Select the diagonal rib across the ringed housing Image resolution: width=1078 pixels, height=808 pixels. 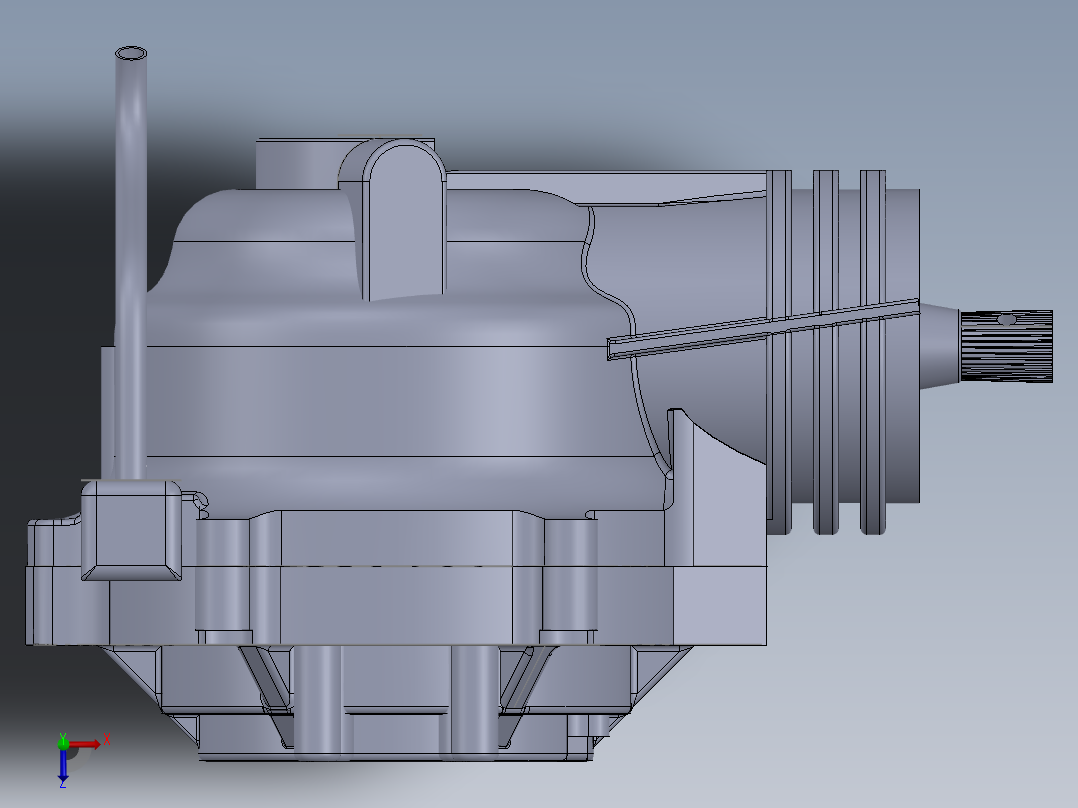pyautogui.click(x=763, y=329)
